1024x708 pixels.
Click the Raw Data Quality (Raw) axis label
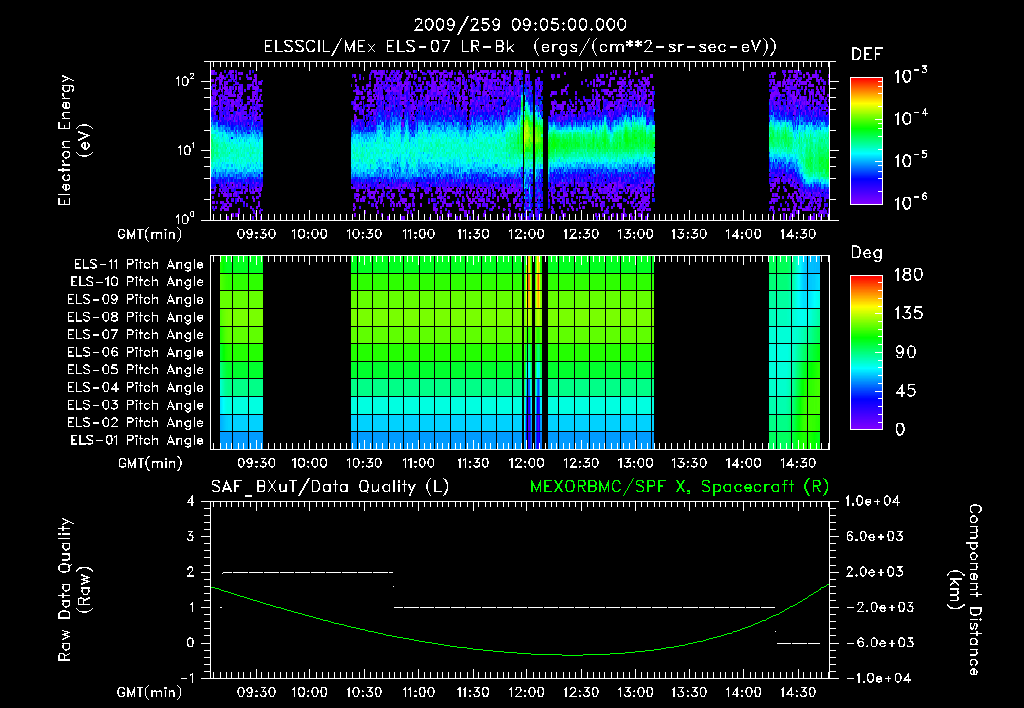click(x=74, y=590)
